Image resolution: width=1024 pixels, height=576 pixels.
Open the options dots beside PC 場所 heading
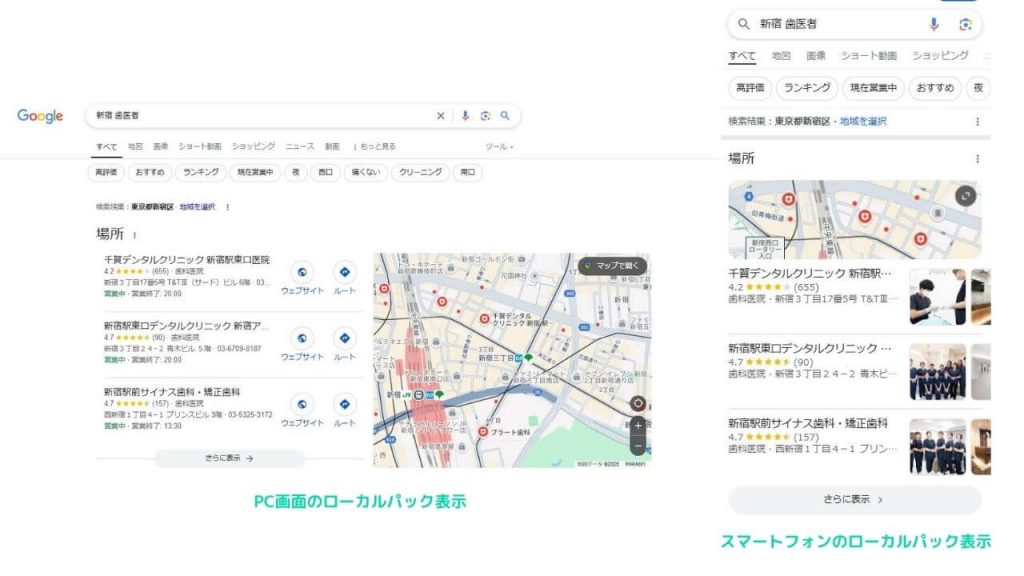point(135,235)
